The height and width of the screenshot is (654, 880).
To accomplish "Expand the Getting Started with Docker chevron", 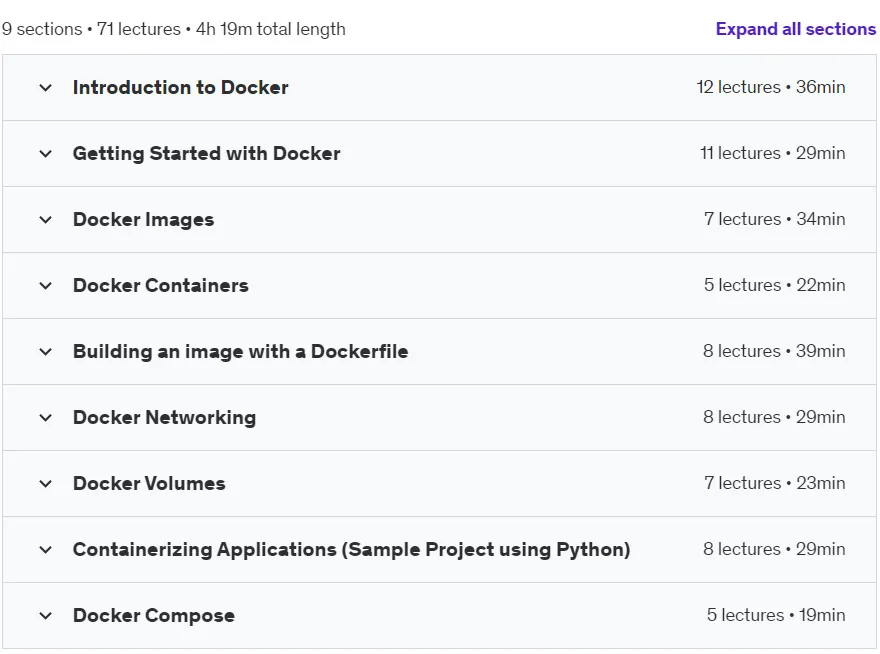I will point(45,154).
